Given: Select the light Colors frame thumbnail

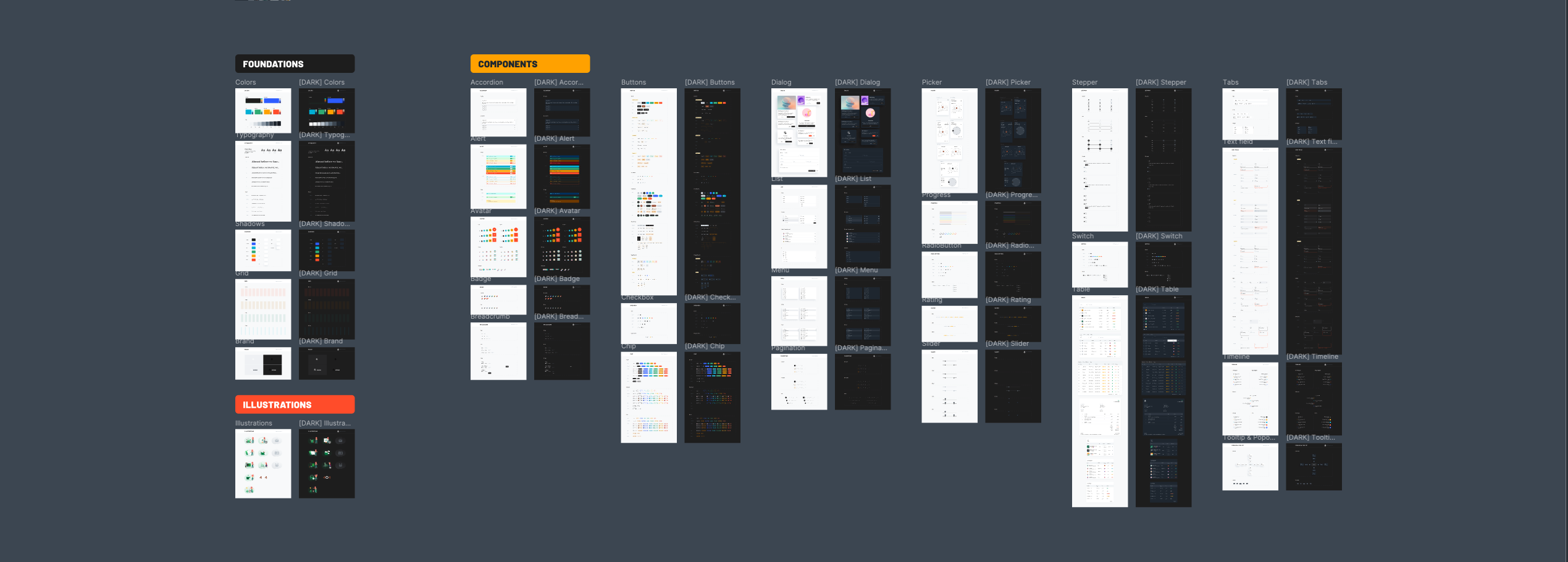Looking at the screenshot, I should click(263, 110).
